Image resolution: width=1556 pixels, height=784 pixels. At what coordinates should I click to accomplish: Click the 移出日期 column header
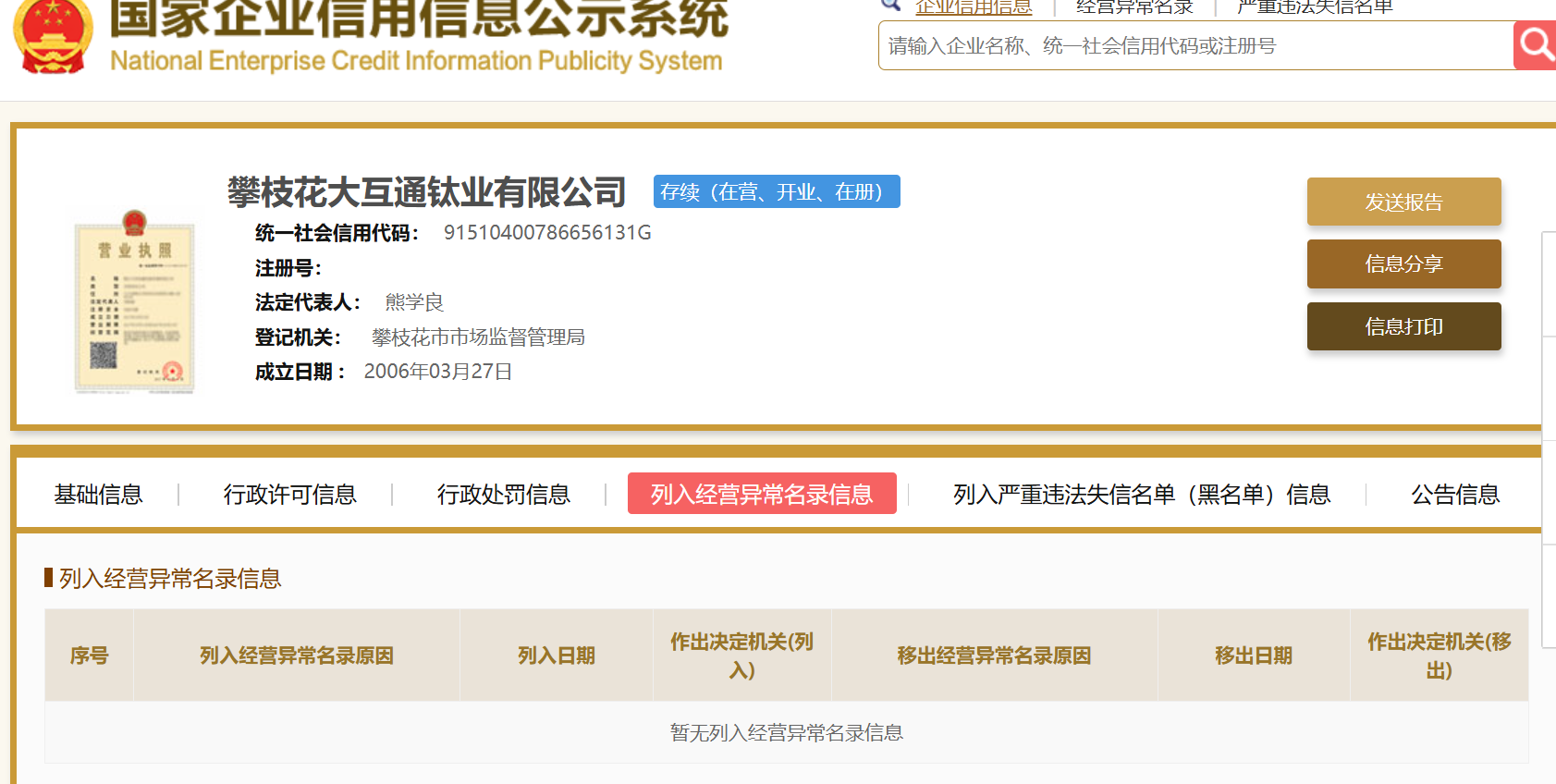click(1254, 655)
